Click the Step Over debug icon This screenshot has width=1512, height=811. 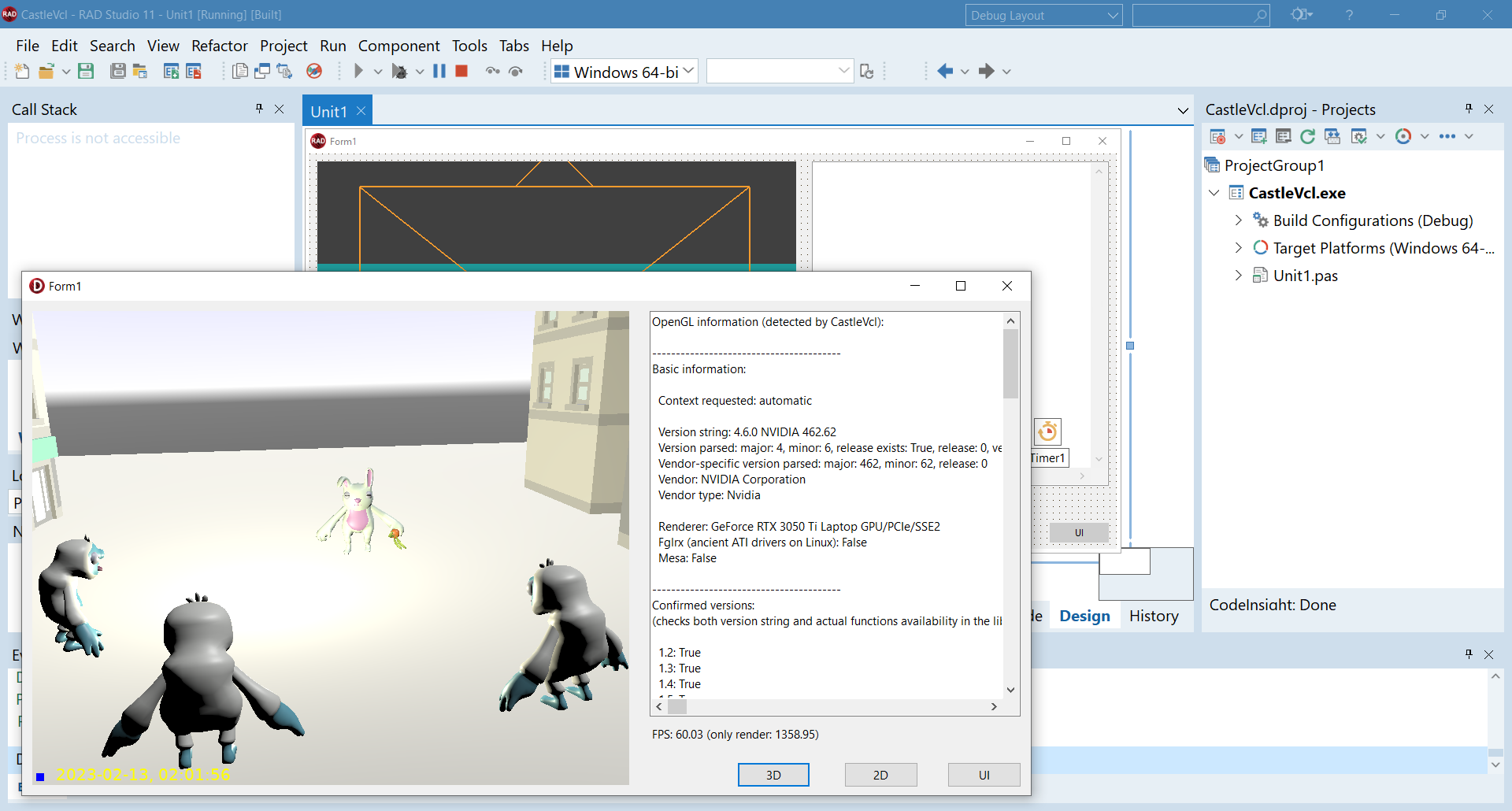tap(516, 72)
